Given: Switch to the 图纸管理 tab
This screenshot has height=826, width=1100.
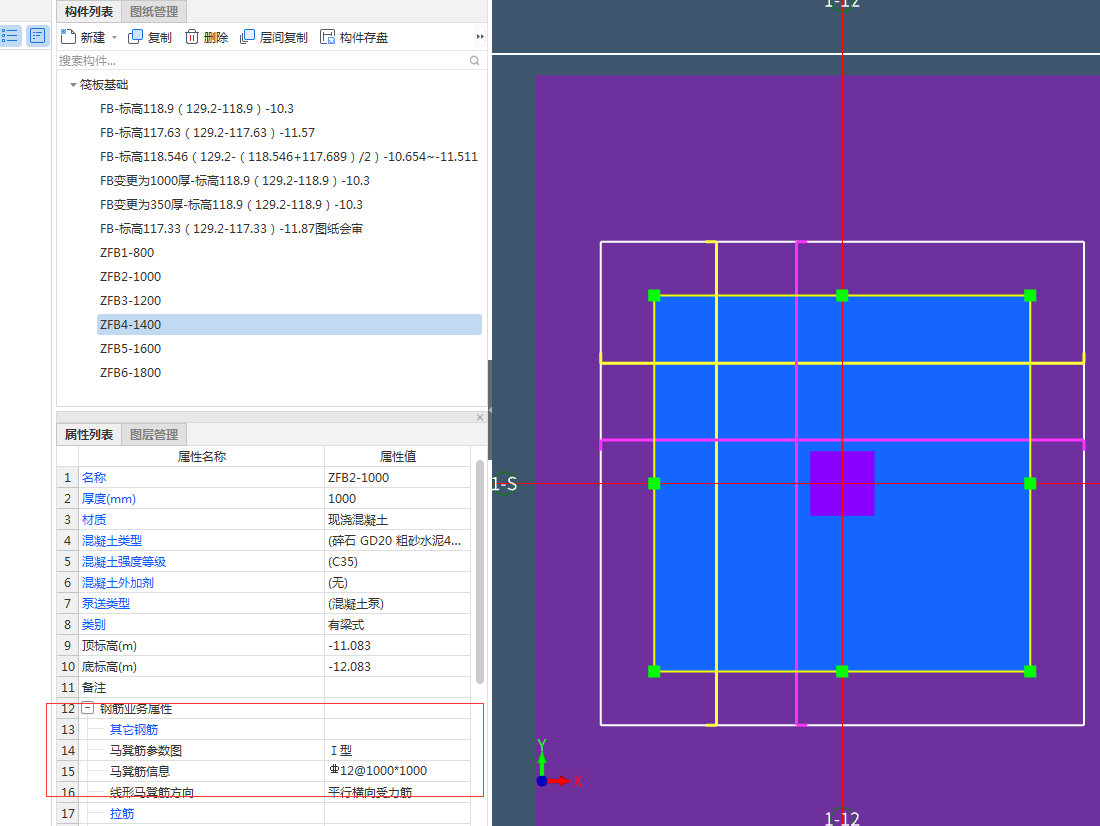Looking at the screenshot, I should point(154,11).
